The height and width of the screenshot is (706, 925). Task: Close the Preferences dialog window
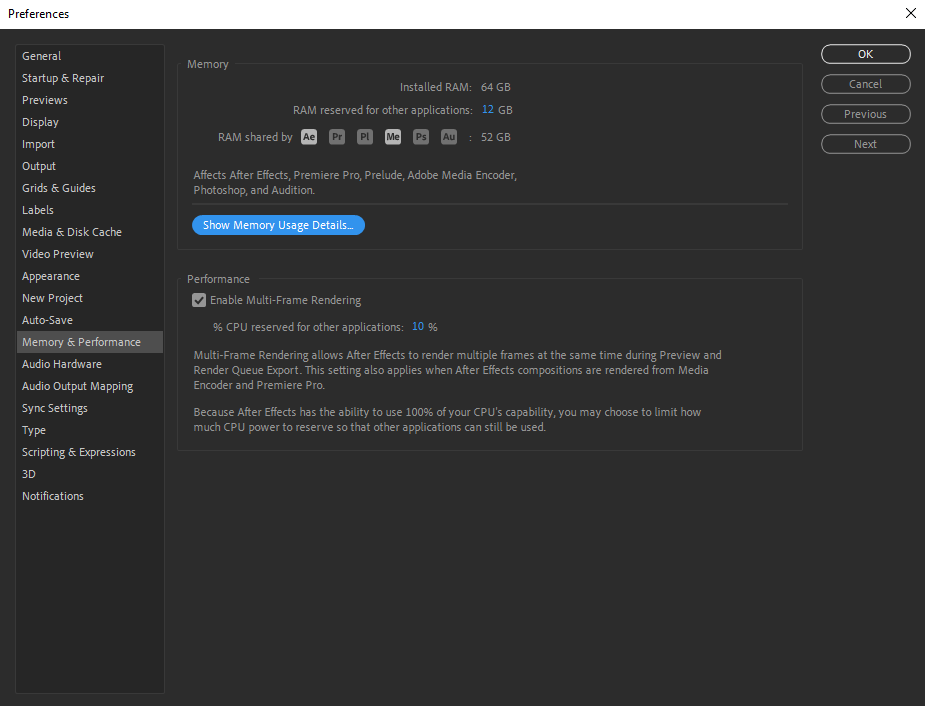pyautogui.click(x=910, y=14)
